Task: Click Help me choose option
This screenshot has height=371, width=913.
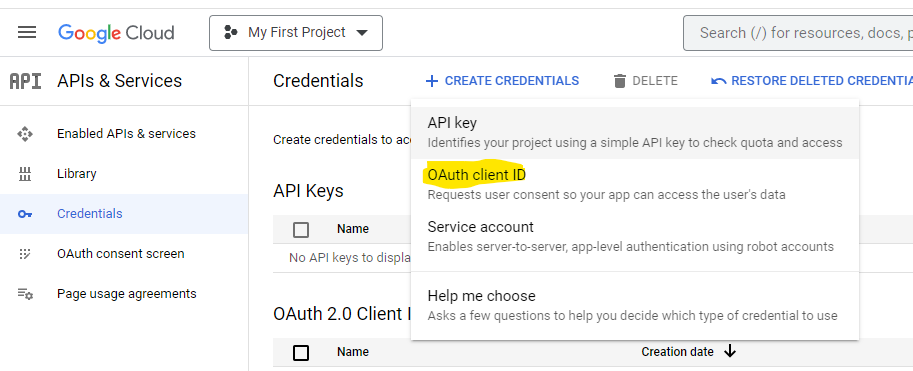Action: coord(635,305)
